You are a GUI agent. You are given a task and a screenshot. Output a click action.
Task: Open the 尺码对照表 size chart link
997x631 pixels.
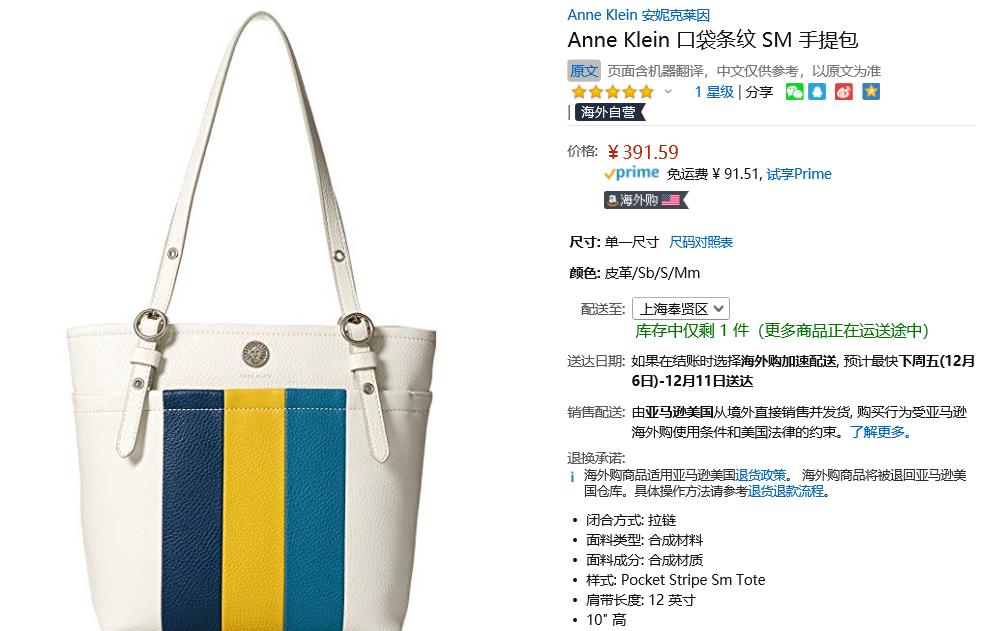click(x=701, y=242)
